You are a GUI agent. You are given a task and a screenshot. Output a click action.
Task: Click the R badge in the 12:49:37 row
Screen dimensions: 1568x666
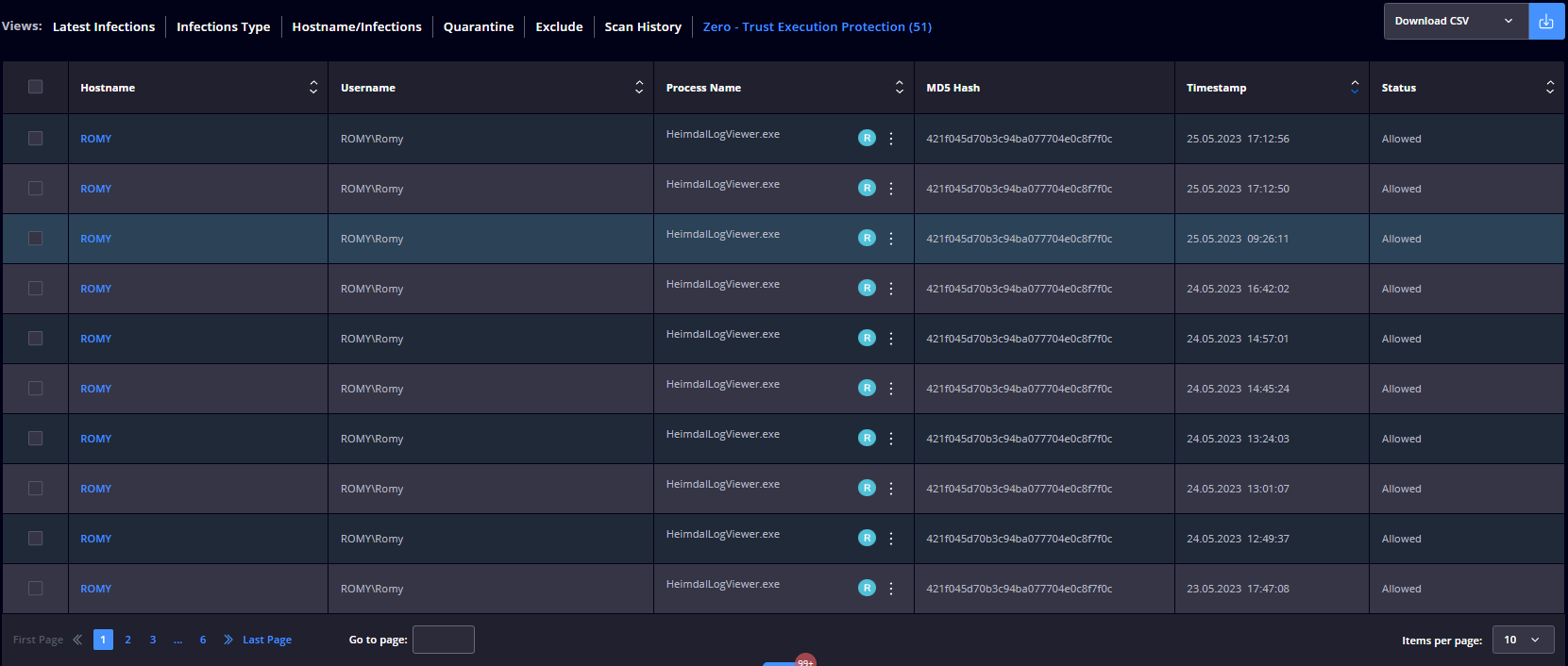pyautogui.click(x=867, y=538)
